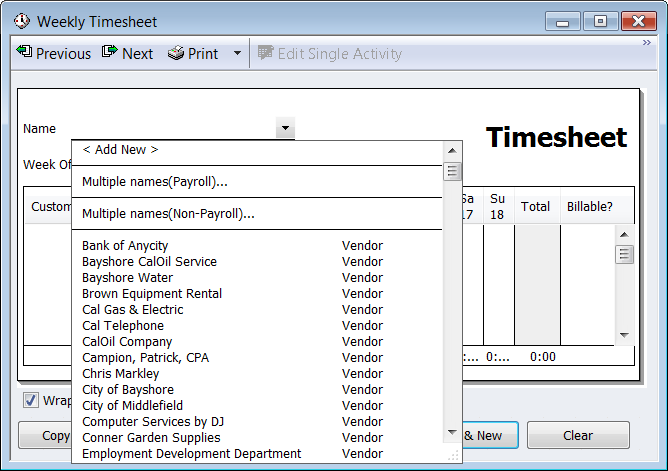Toggle the Wrap text checkbox
The image size is (668, 471).
coord(31,401)
